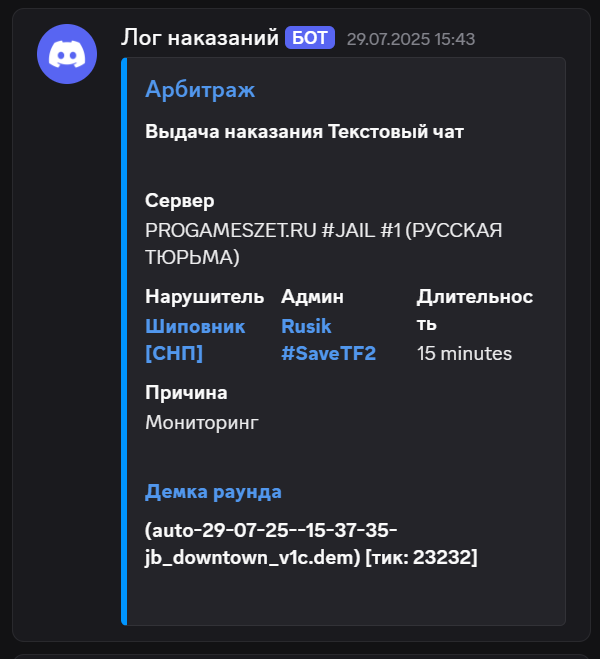This screenshot has width=600, height=659.
Task: Open the Лог наказаний bot avatar
Action: pyautogui.click(x=67, y=54)
